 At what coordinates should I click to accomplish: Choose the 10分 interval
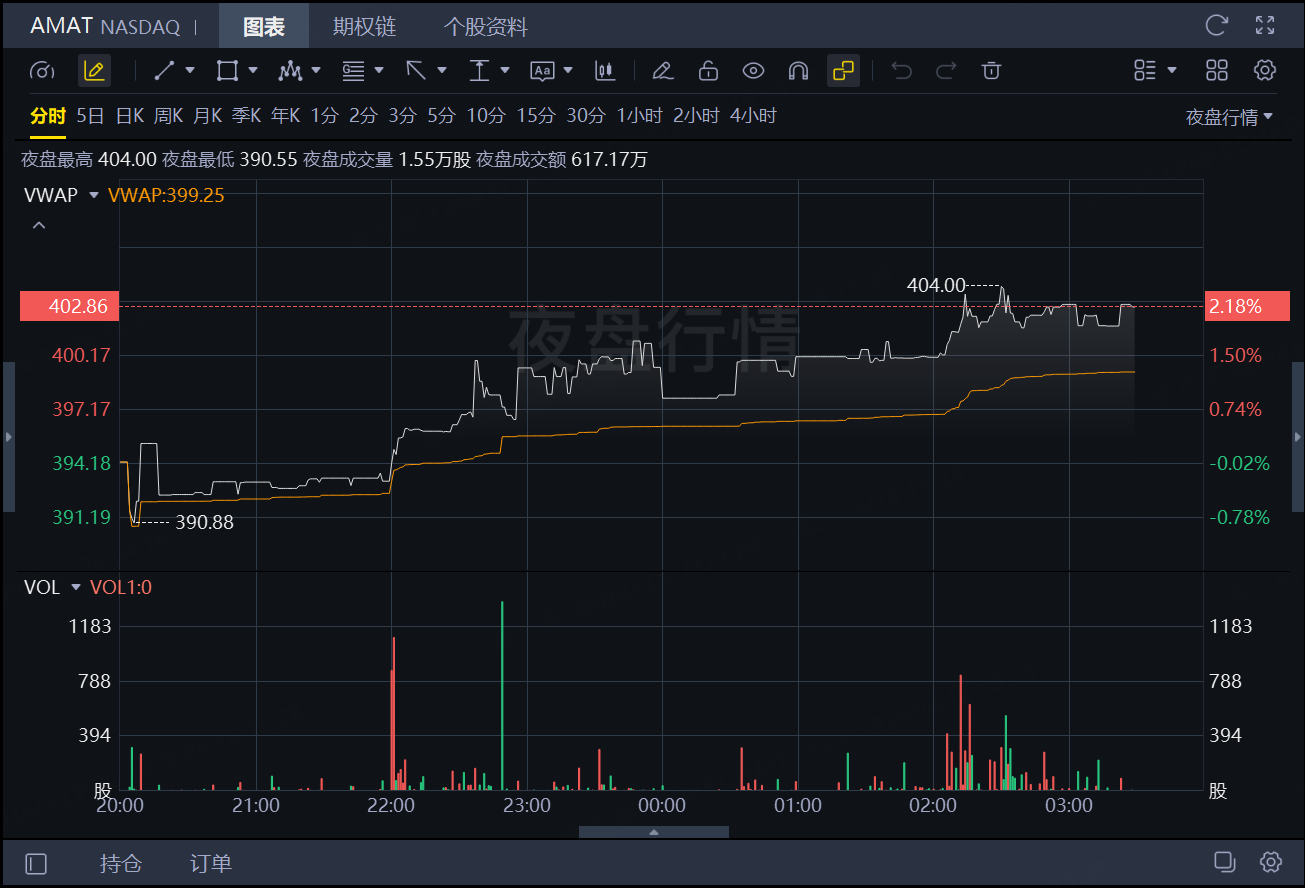point(486,117)
